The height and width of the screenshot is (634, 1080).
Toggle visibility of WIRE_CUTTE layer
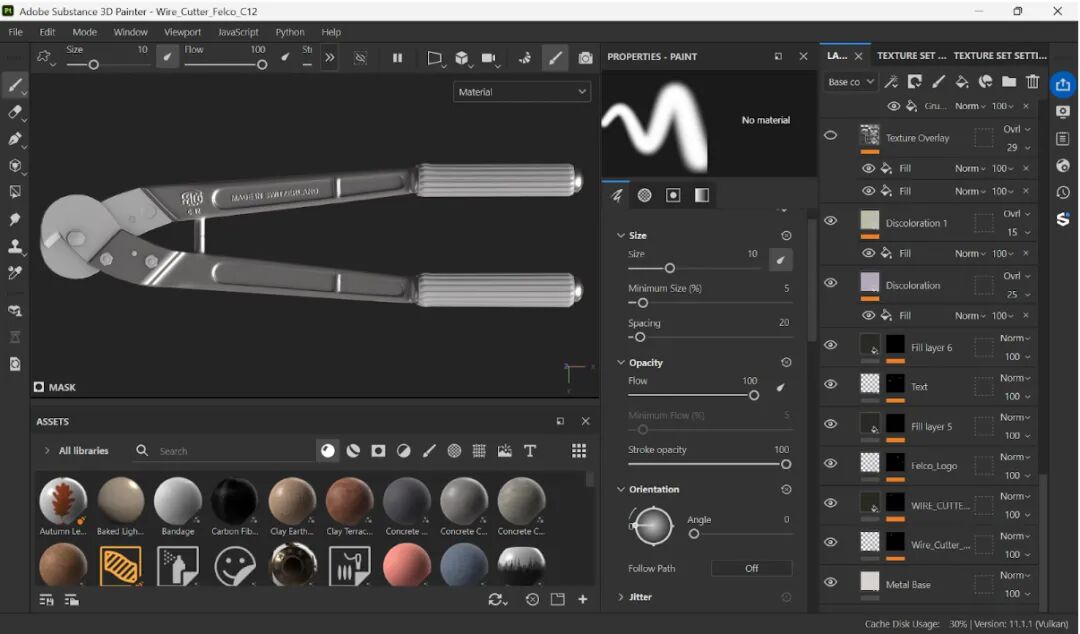click(831, 503)
